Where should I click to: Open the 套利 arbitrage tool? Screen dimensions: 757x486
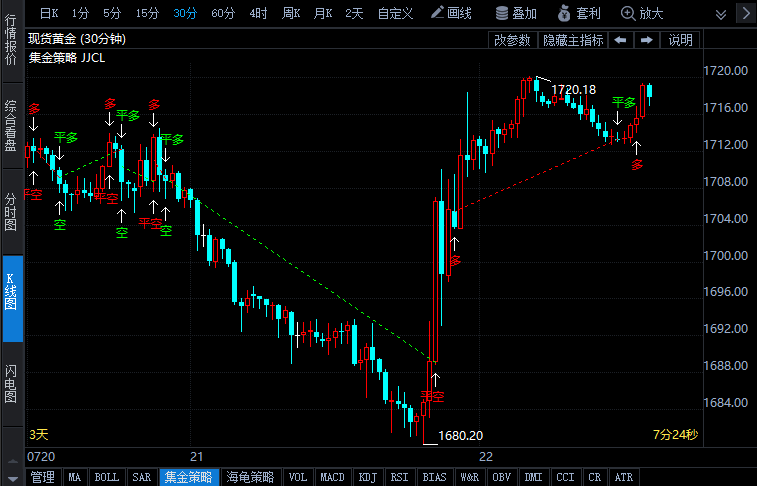579,13
